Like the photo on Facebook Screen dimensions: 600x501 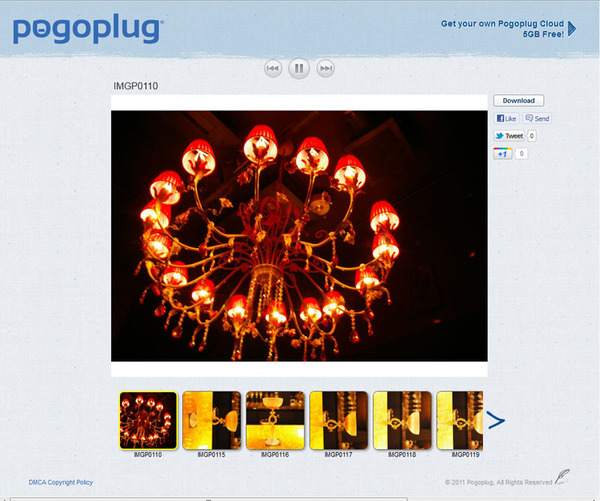tap(506, 118)
